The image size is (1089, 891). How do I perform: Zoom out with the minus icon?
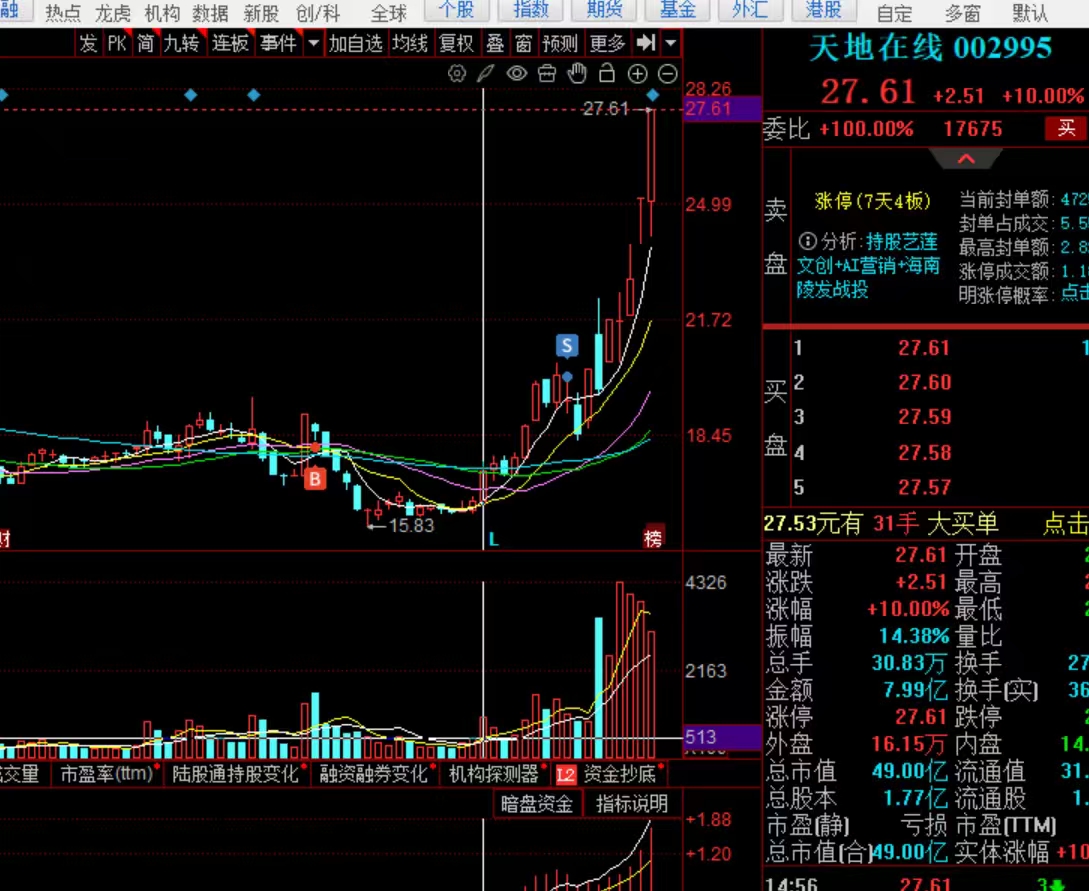pos(667,74)
